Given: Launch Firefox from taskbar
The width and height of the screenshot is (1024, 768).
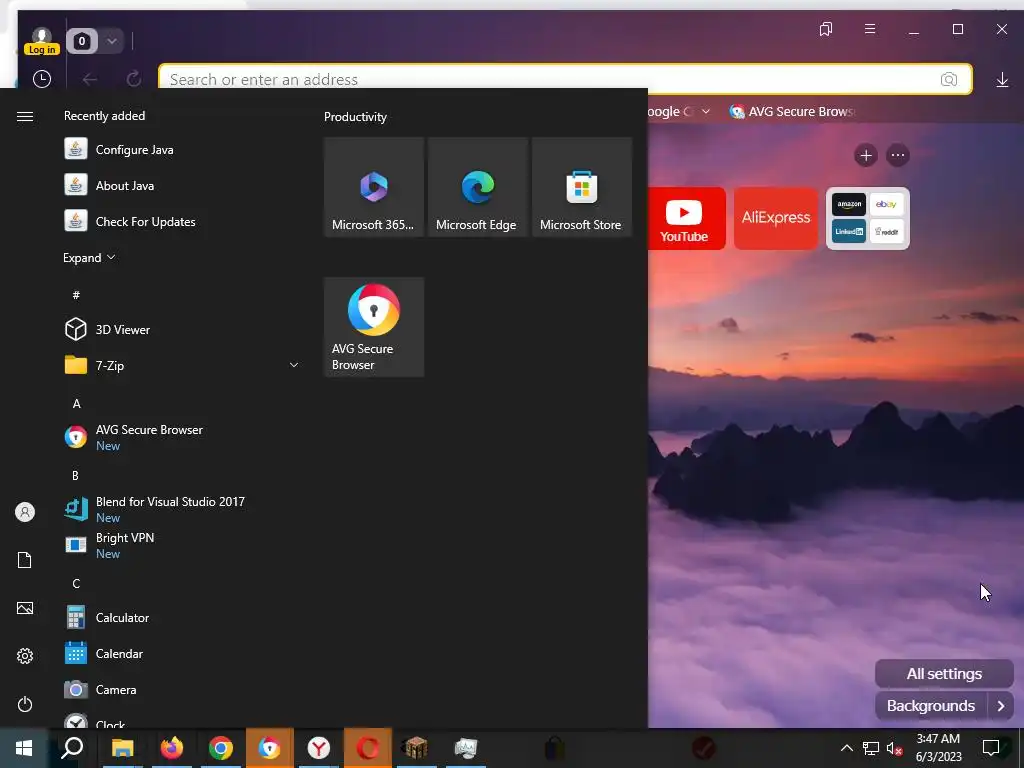Looking at the screenshot, I should (172, 748).
